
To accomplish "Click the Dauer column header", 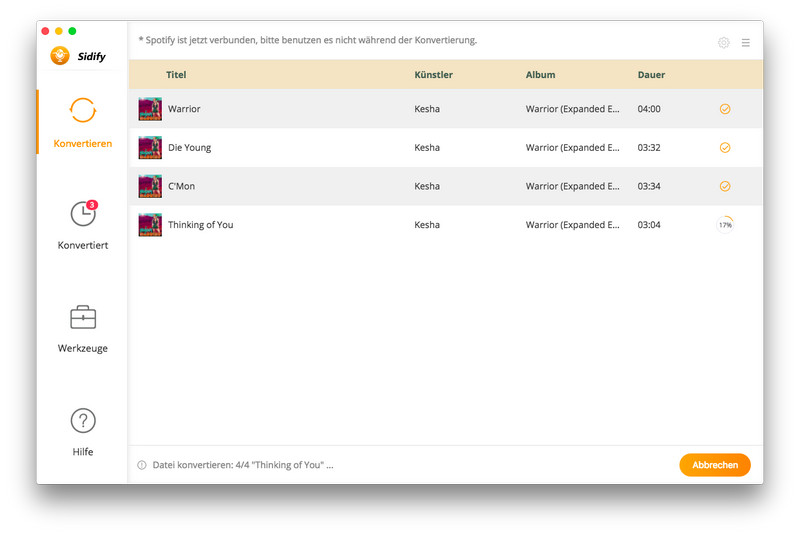I will 651,74.
